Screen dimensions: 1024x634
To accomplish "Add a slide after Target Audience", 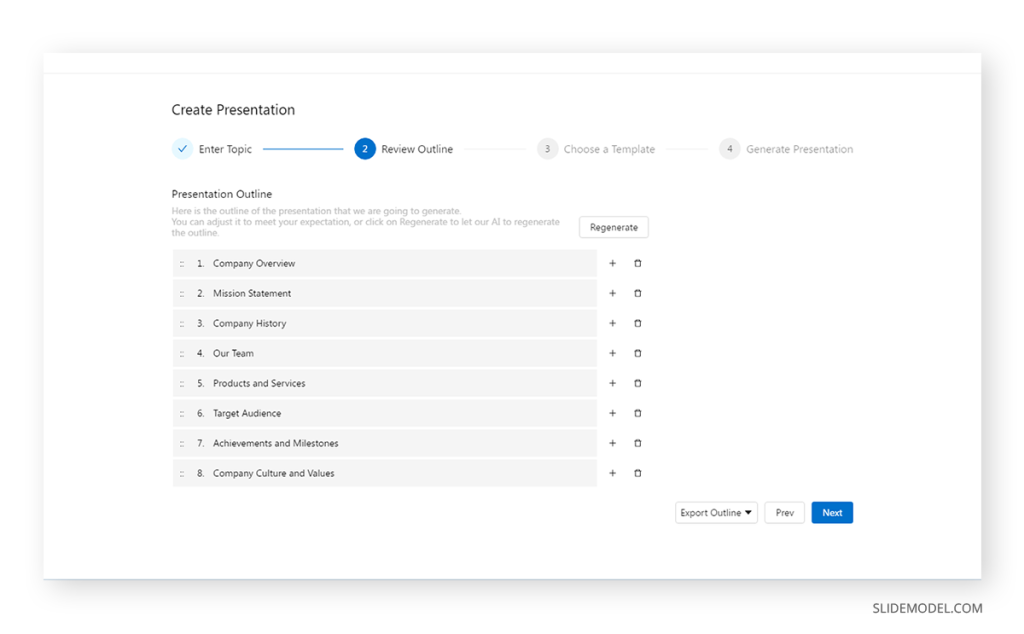I will point(613,413).
